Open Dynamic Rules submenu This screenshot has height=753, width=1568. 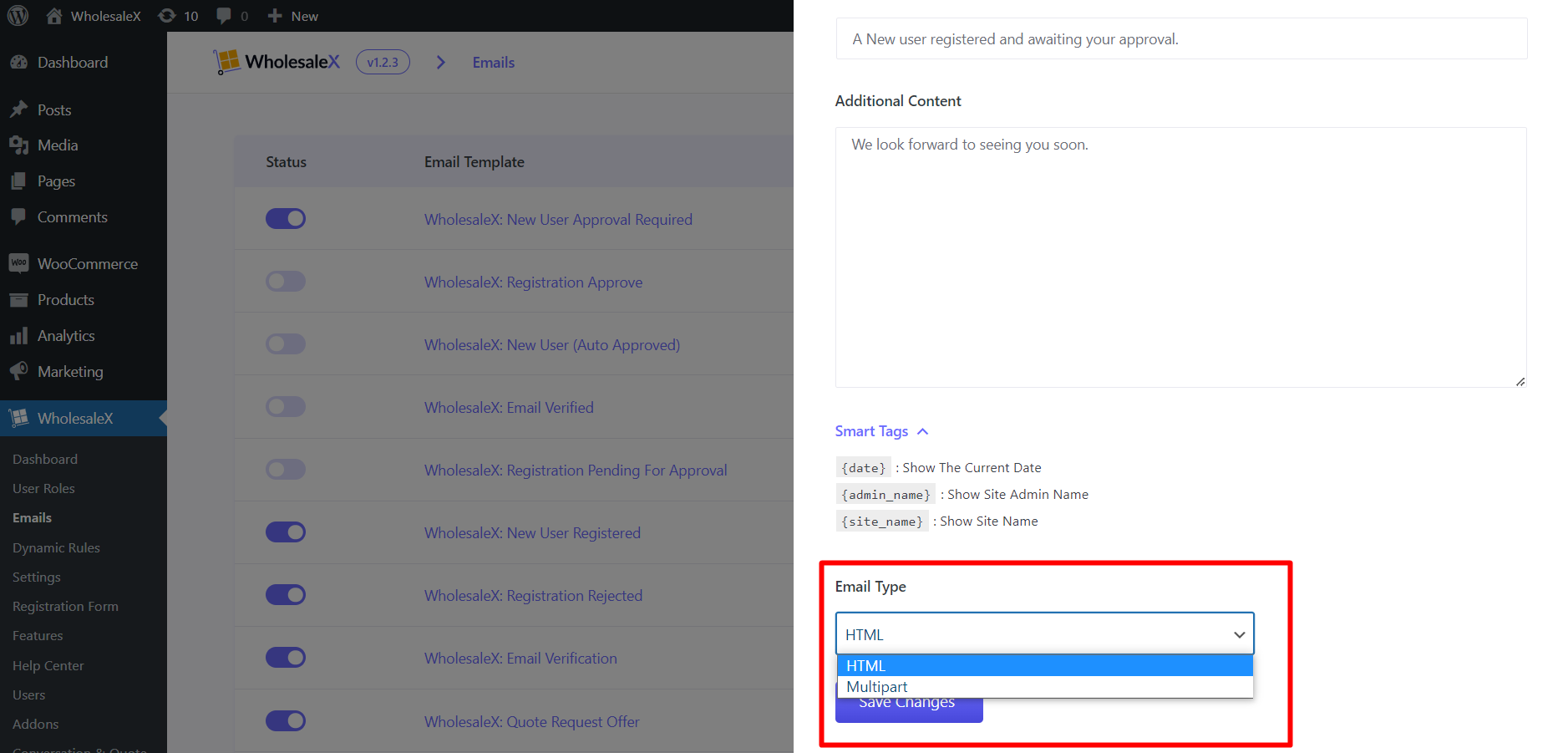click(56, 548)
